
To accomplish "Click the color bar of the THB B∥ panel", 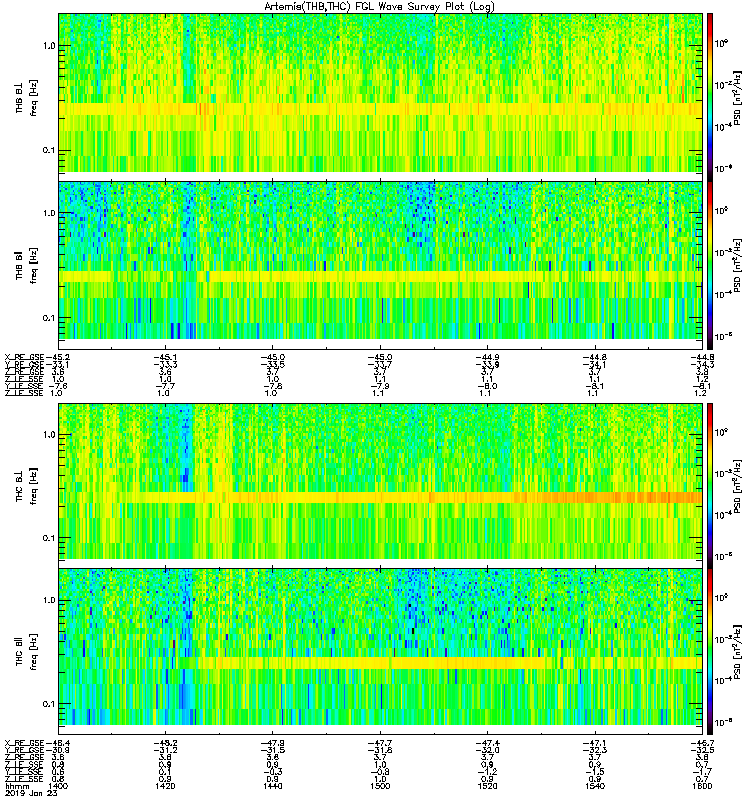I will (x=710, y=265).
